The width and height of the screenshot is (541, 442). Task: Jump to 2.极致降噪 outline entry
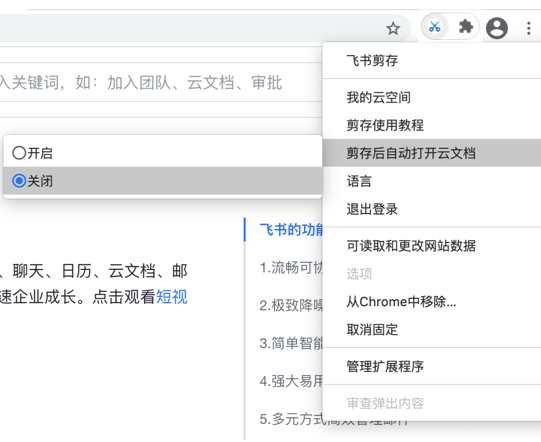click(292, 305)
